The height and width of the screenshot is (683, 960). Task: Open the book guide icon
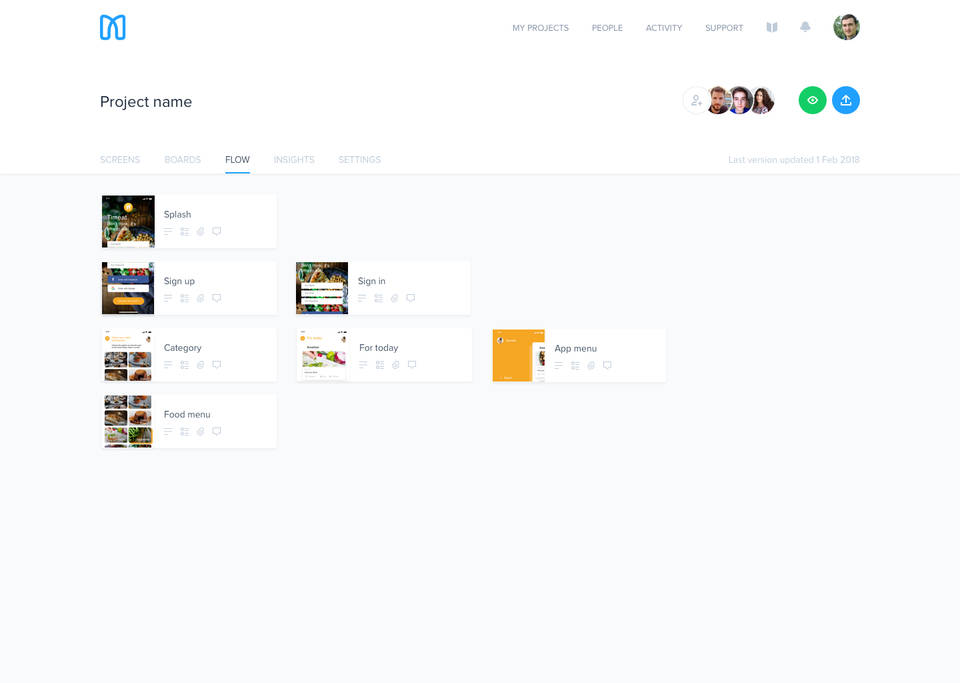click(x=772, y=27)
